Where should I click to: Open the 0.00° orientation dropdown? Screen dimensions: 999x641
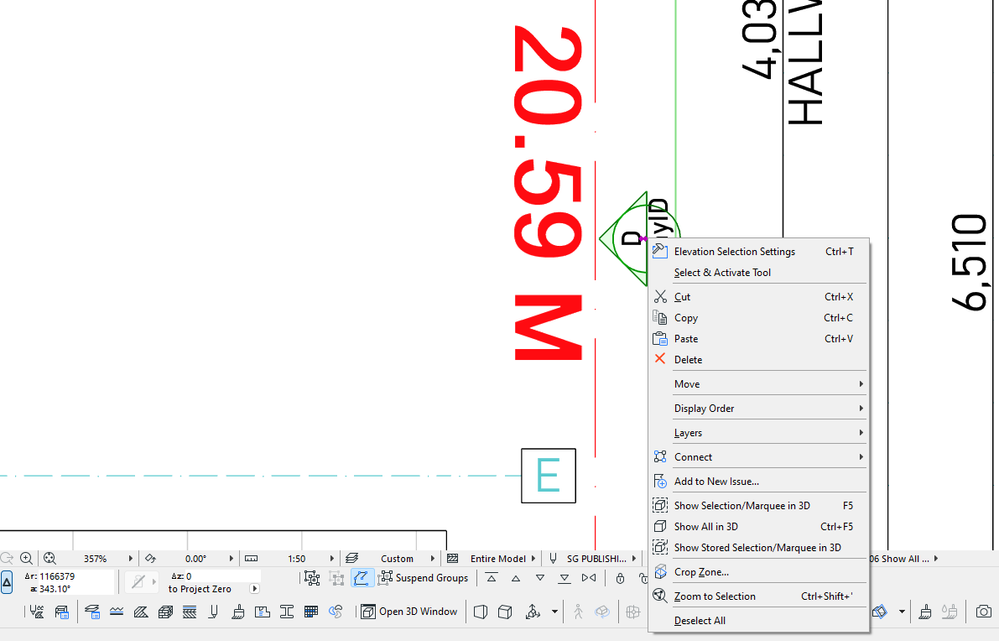(x=231, y=559)
